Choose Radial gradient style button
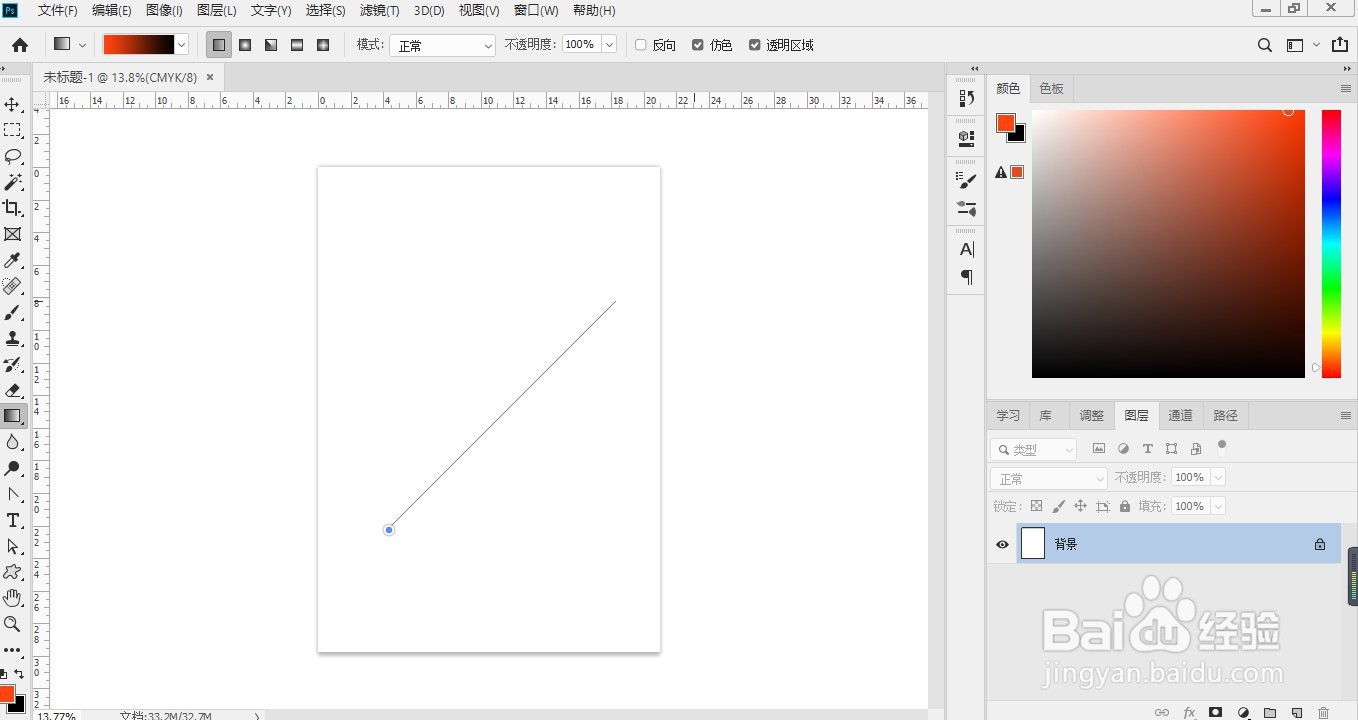The width and height of the screenshot is (1358, 720). point(245,45)
